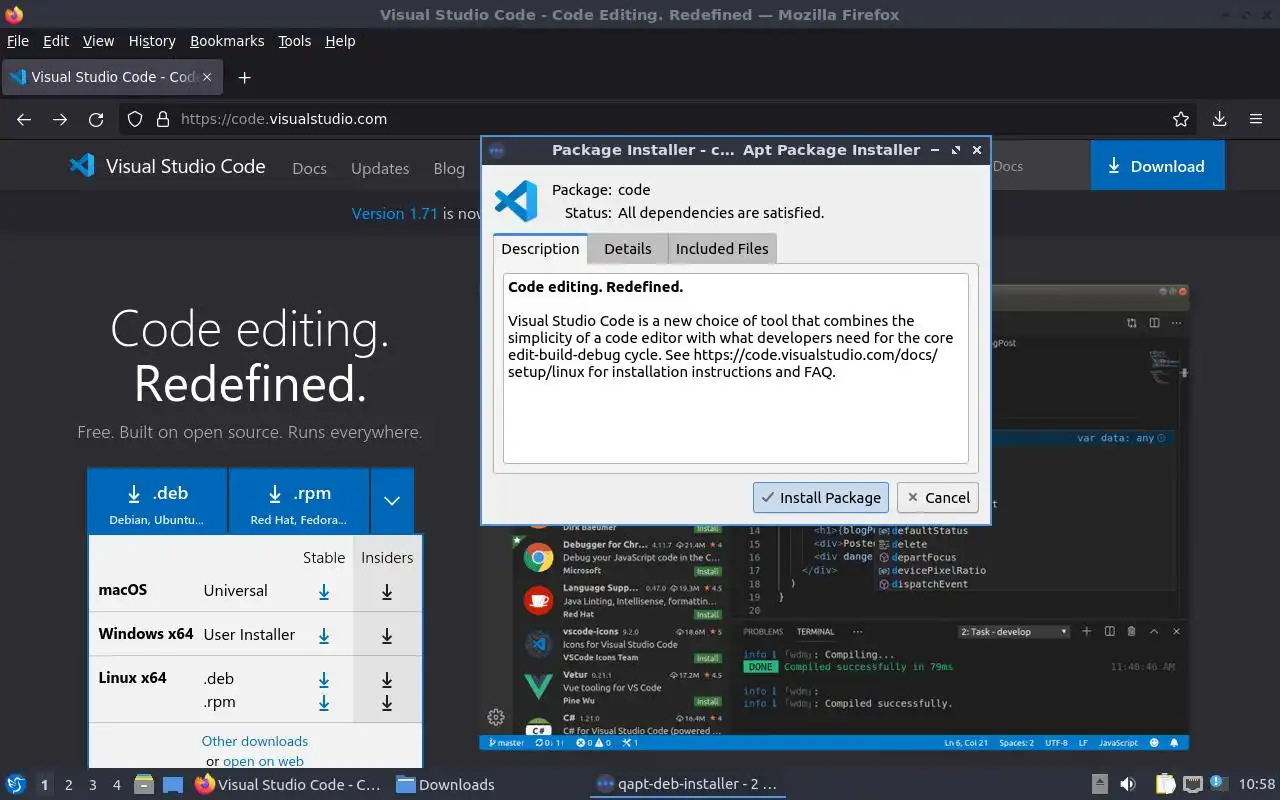The image size is (1280, 800).
Task: Download Linux .rpm Insiders arrow
Action: (387, 703)
